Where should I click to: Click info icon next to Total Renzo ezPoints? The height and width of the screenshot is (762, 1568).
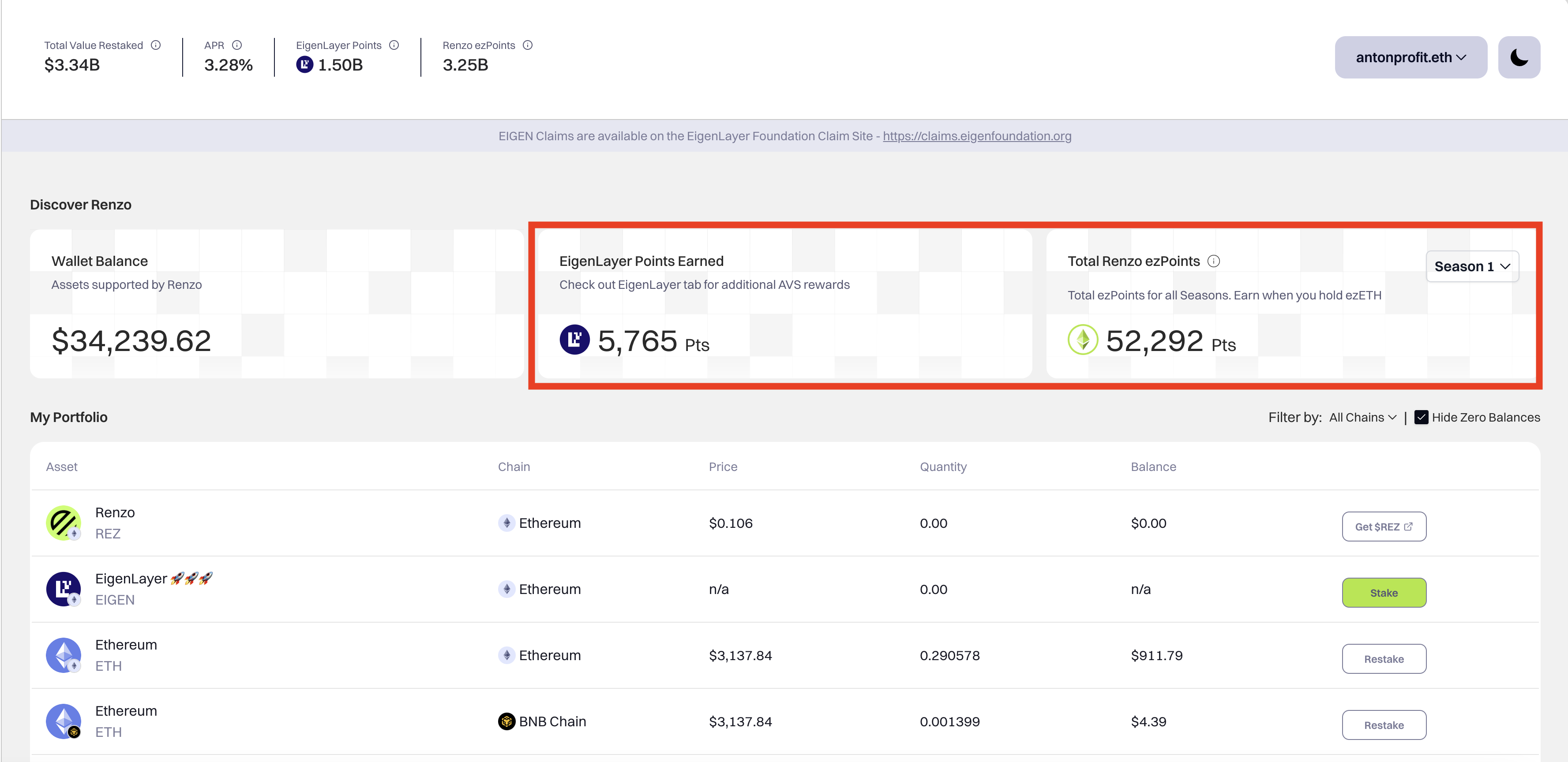(1213, 261)
